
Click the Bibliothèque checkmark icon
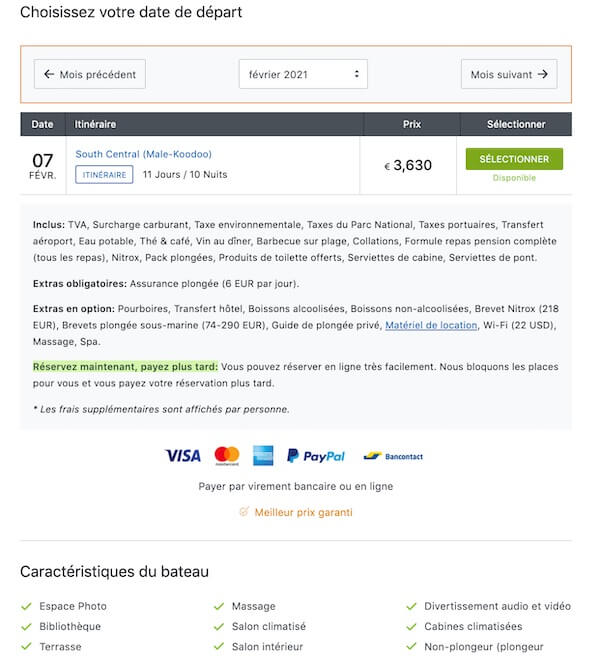pyautogui.click(x=26, y=626)
